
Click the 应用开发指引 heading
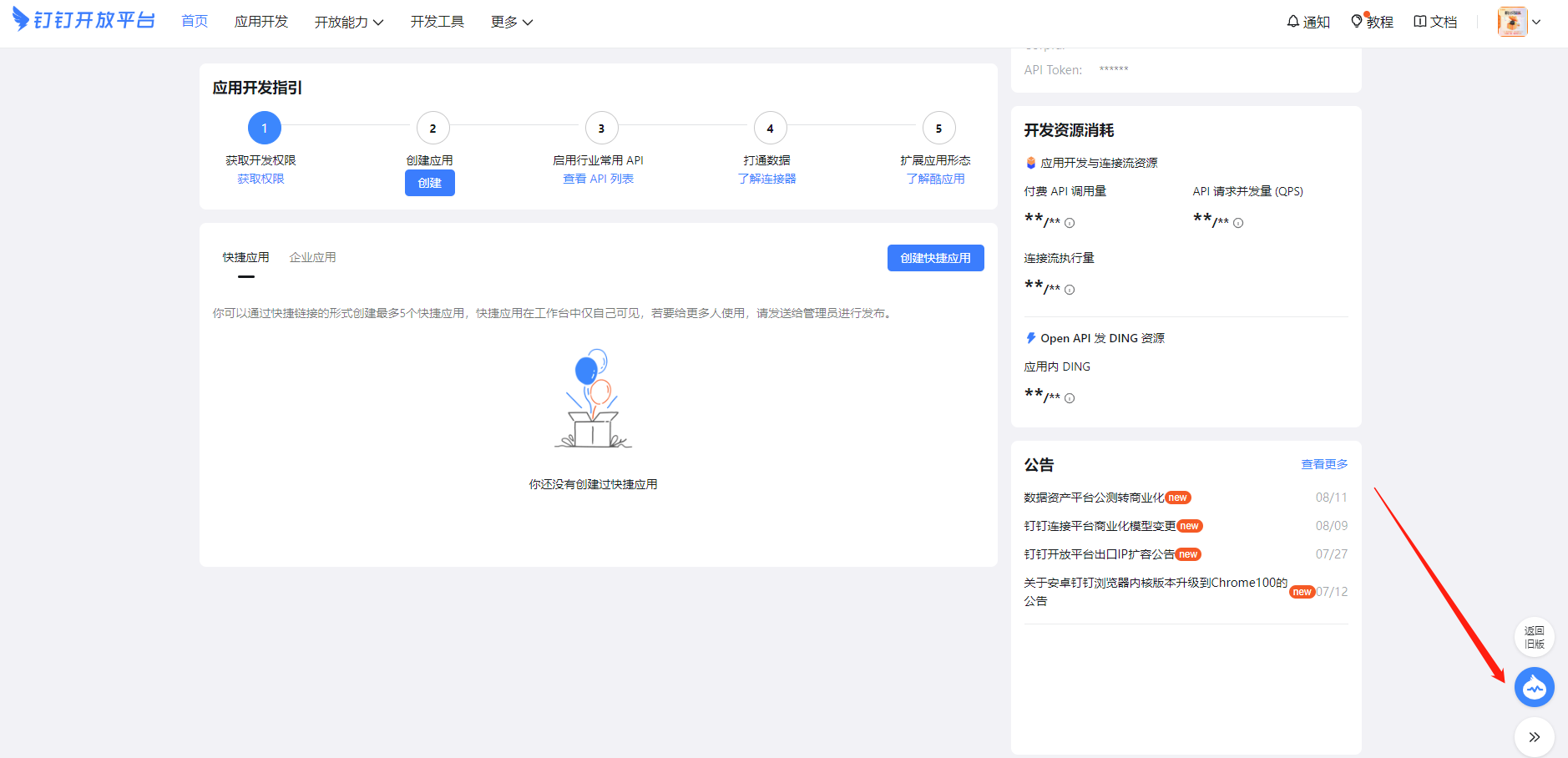(x=257, y=88)
